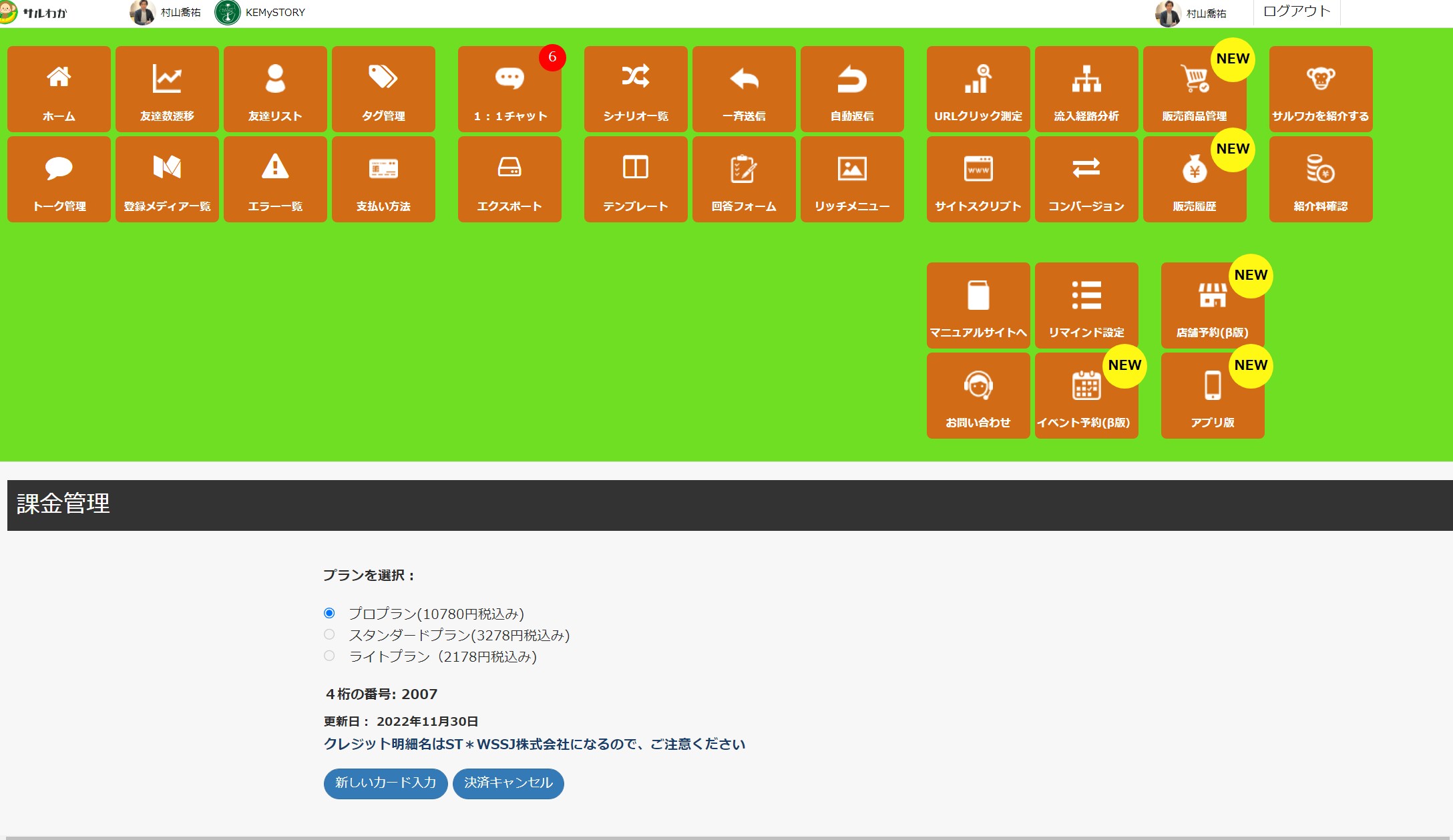Image resolution: width=1453 pixels, height=840 pixels.
Task: Open 回答フォーム answer form tile
Action: (744, 179)
